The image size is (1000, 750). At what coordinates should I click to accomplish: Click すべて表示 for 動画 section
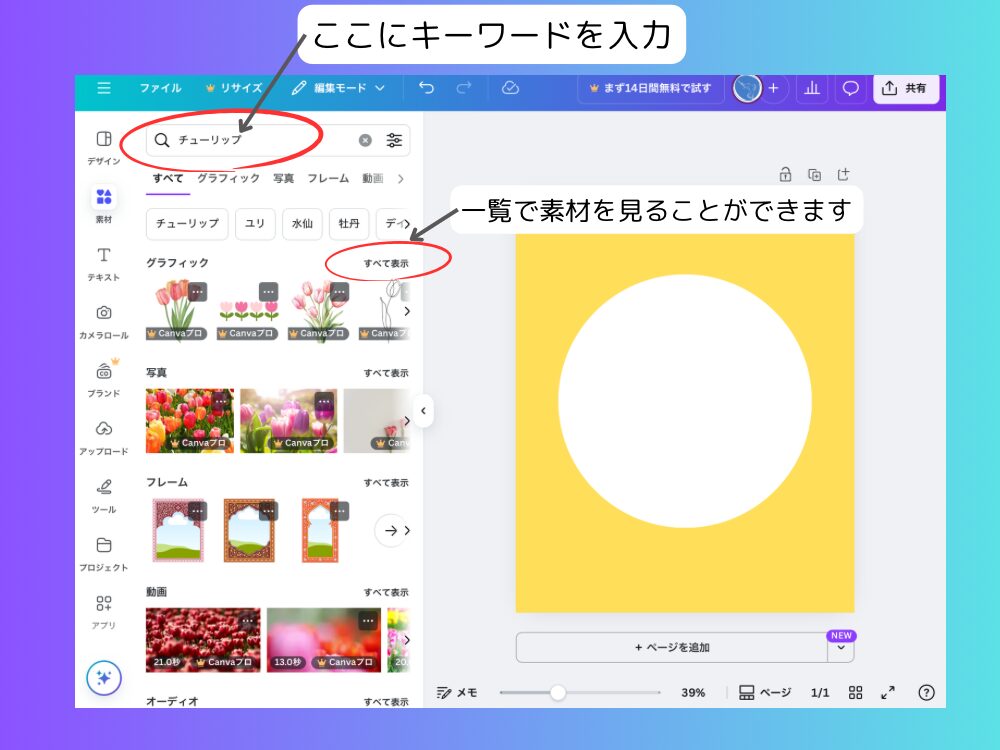tap(386, 592)
